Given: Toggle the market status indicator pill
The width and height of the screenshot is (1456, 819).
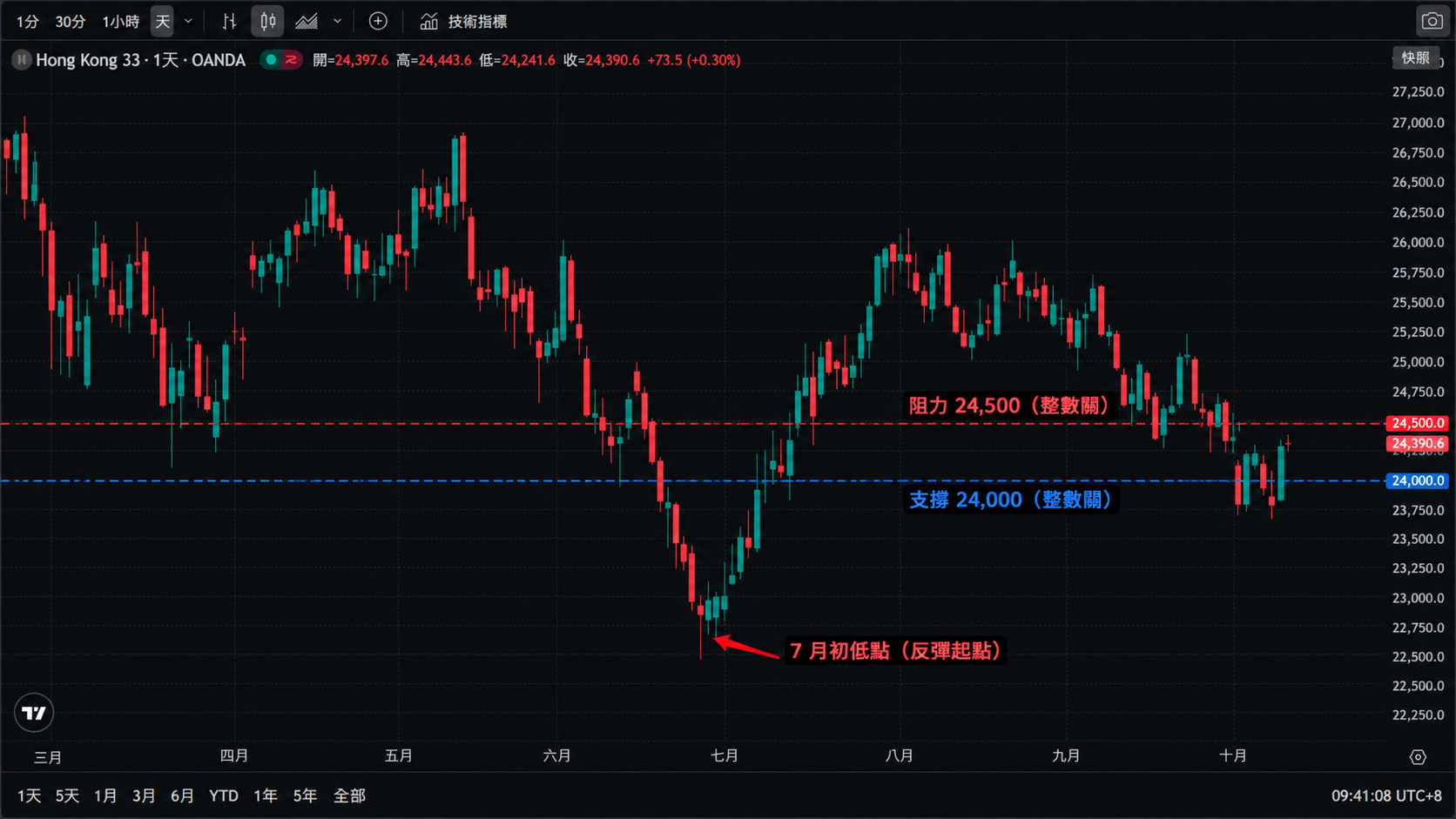Looking at the screenshot, I should click(x=281, y=60).
